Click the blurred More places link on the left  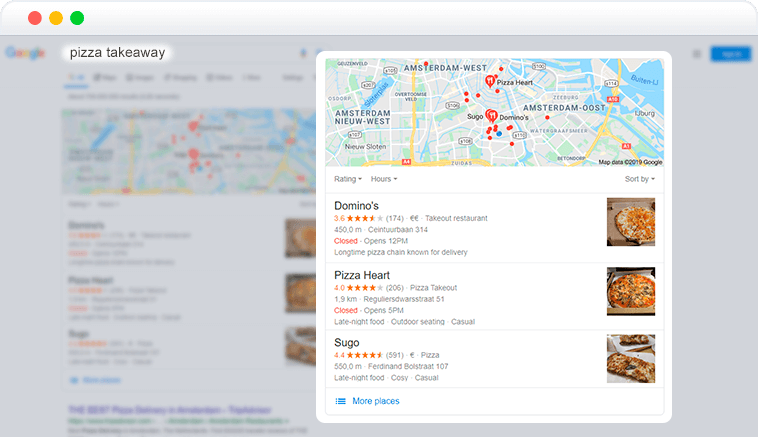point(102,380)
